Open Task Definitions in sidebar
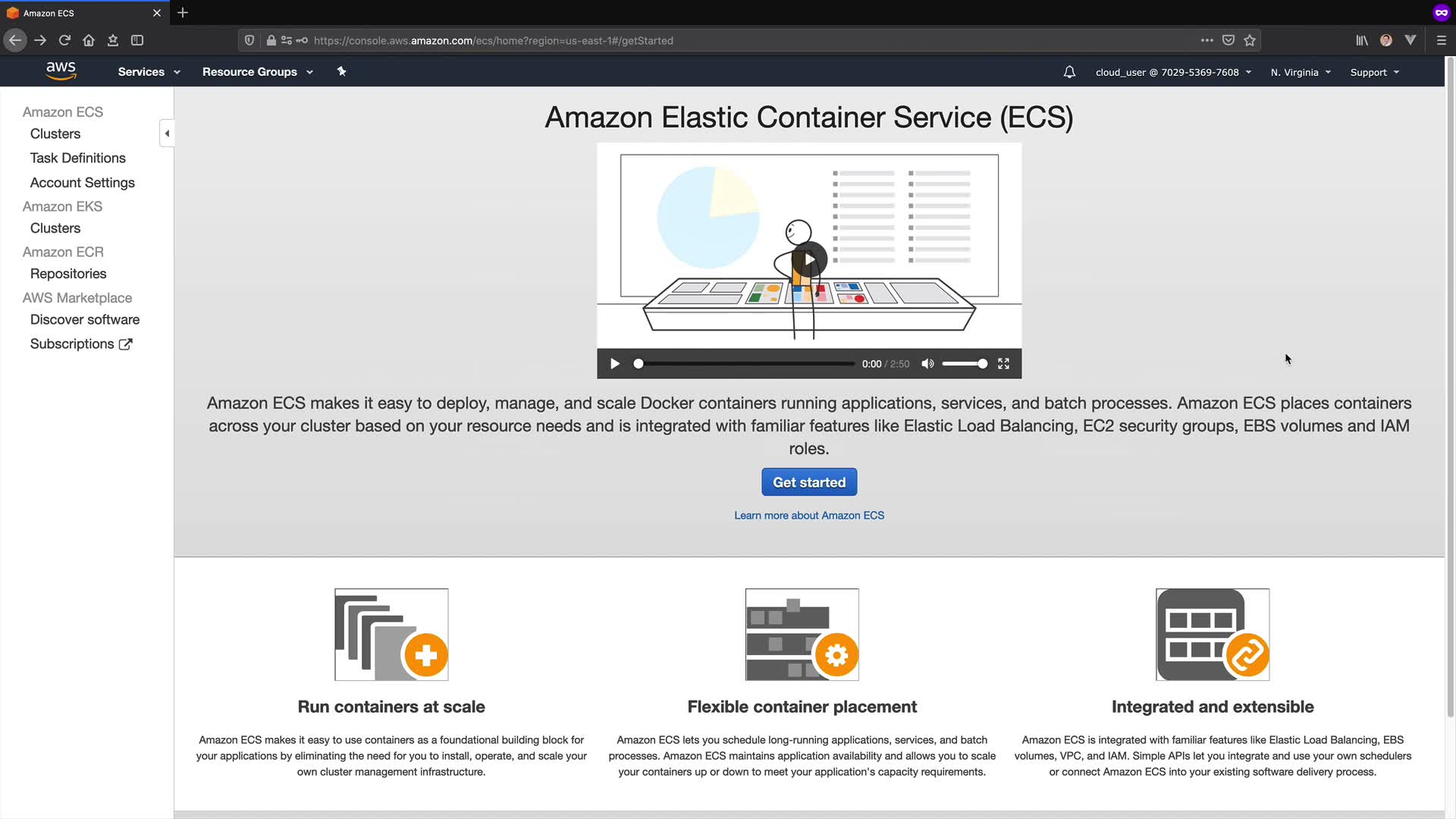 click(78, 158)
